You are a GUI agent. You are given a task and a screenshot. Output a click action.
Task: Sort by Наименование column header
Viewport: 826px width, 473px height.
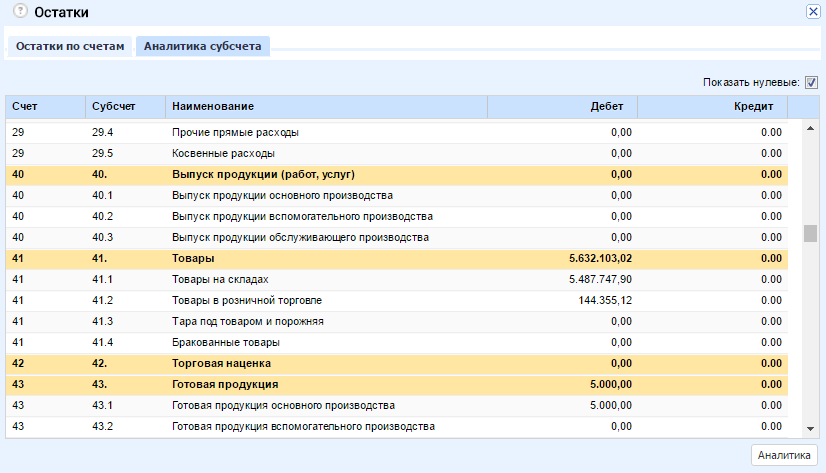[x=327, y=106]
